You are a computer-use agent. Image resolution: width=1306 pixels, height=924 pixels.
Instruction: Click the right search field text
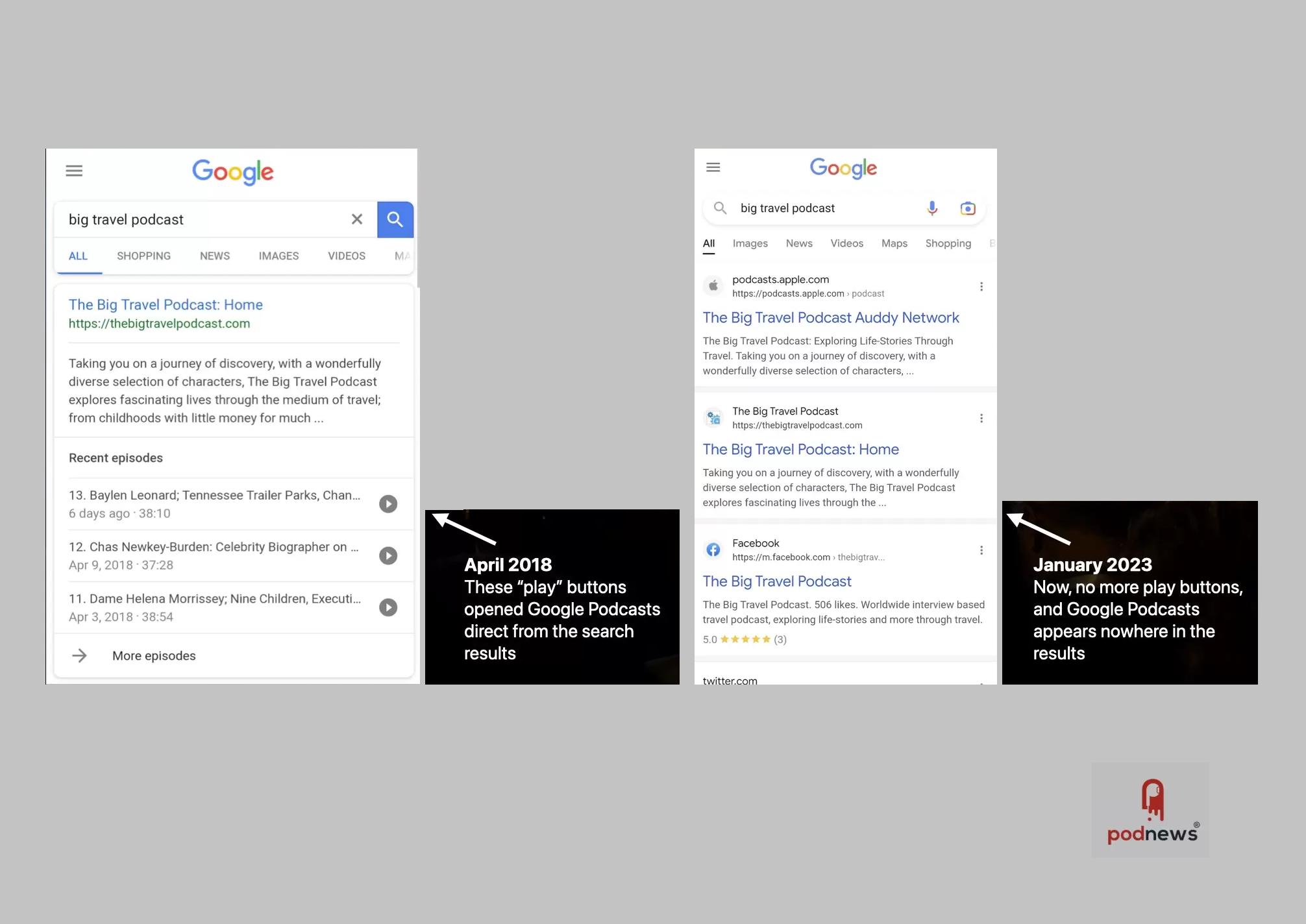click(x=787, y=208)
